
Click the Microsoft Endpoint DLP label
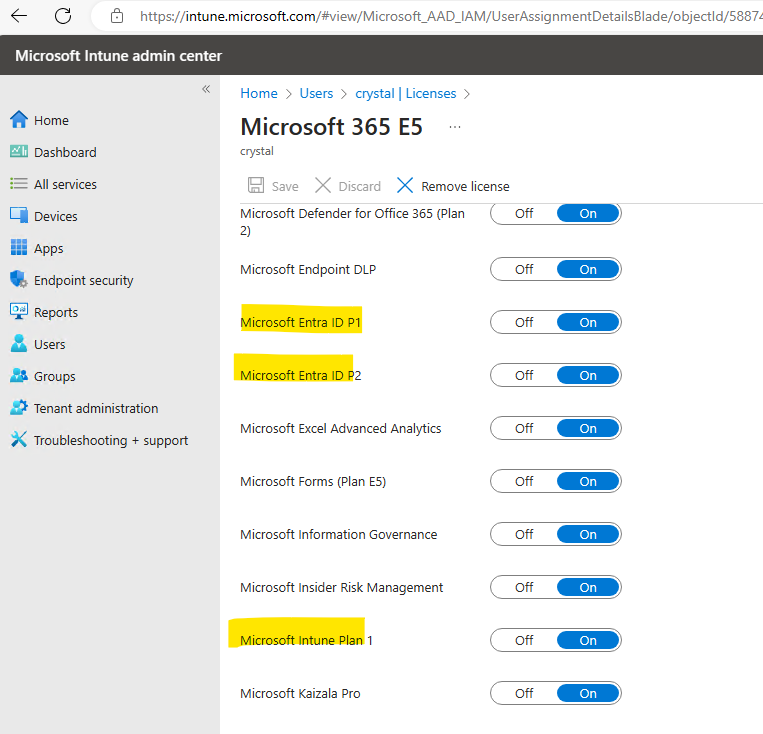click(x=308, y=270)
